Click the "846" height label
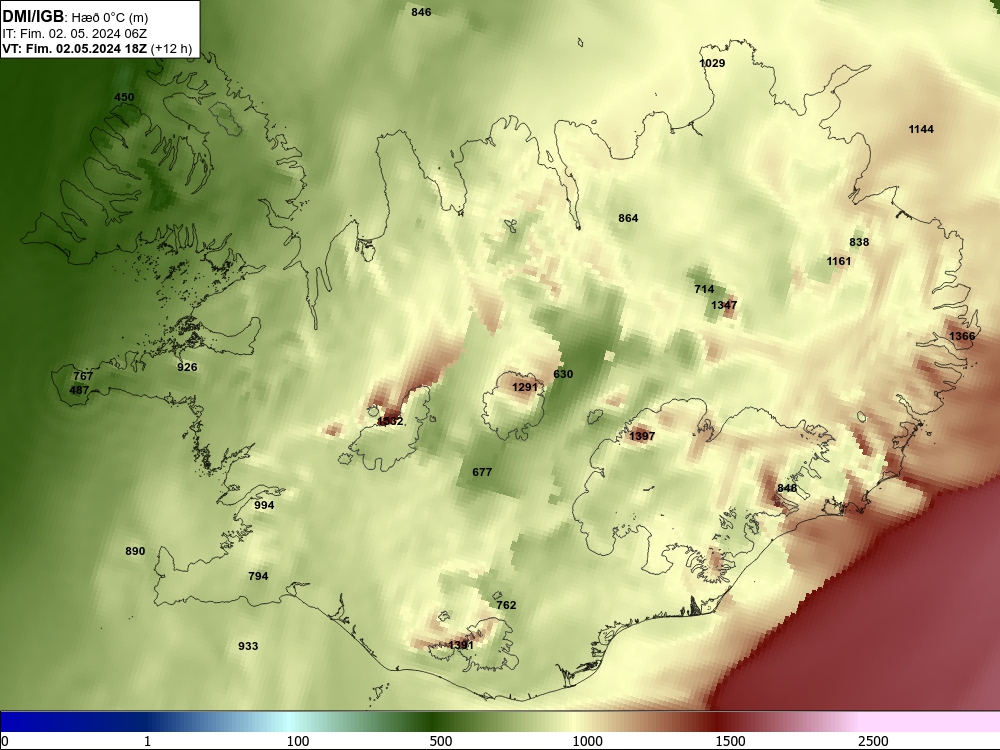The width and height of the screenshot is (1000, 750). click(x=421, y=12)
